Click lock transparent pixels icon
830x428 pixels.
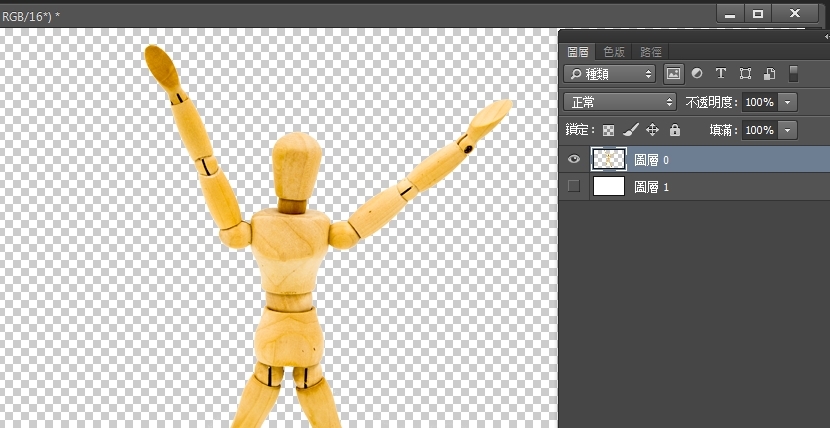[609, 130]
